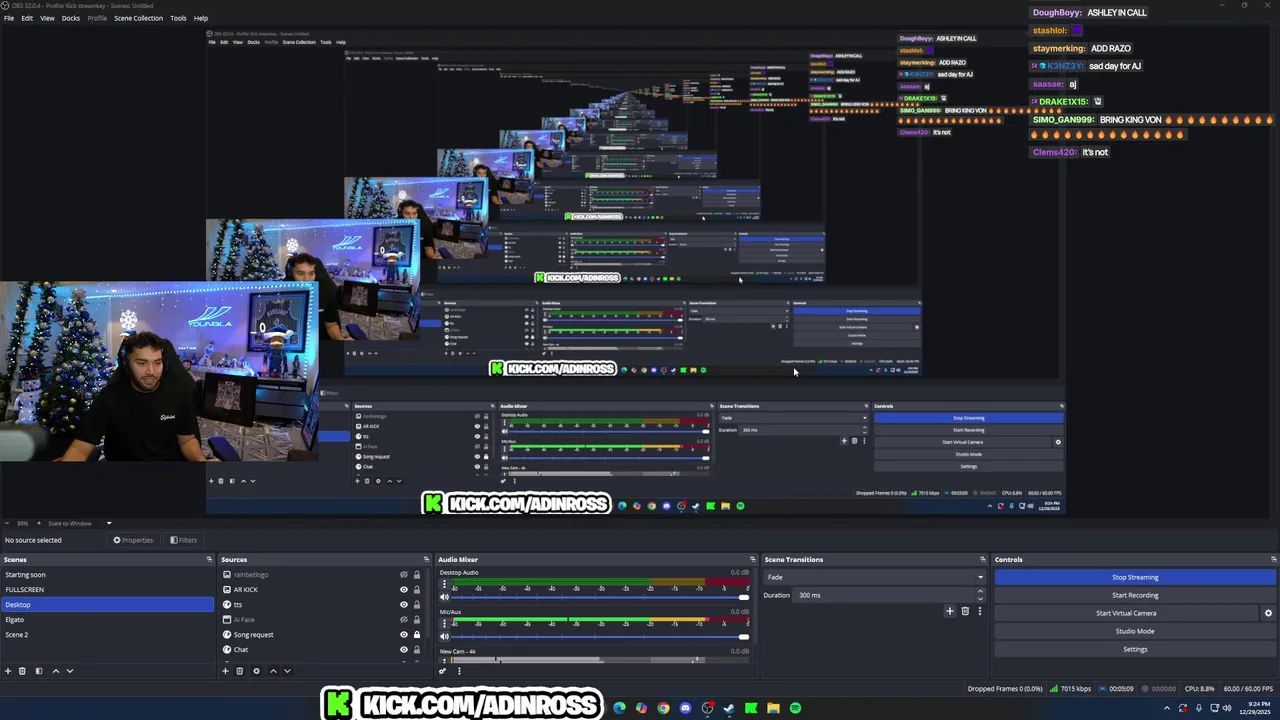Adjust Desktop Audio volume slider
1280x720 pixels.
pos(601,598)
